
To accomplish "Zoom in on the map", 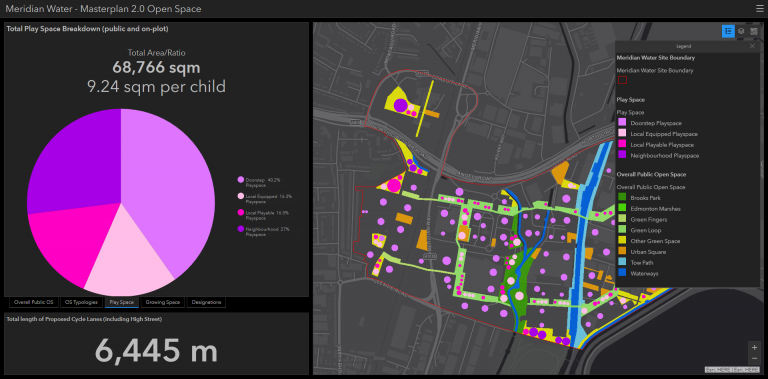I will [754, 347].
